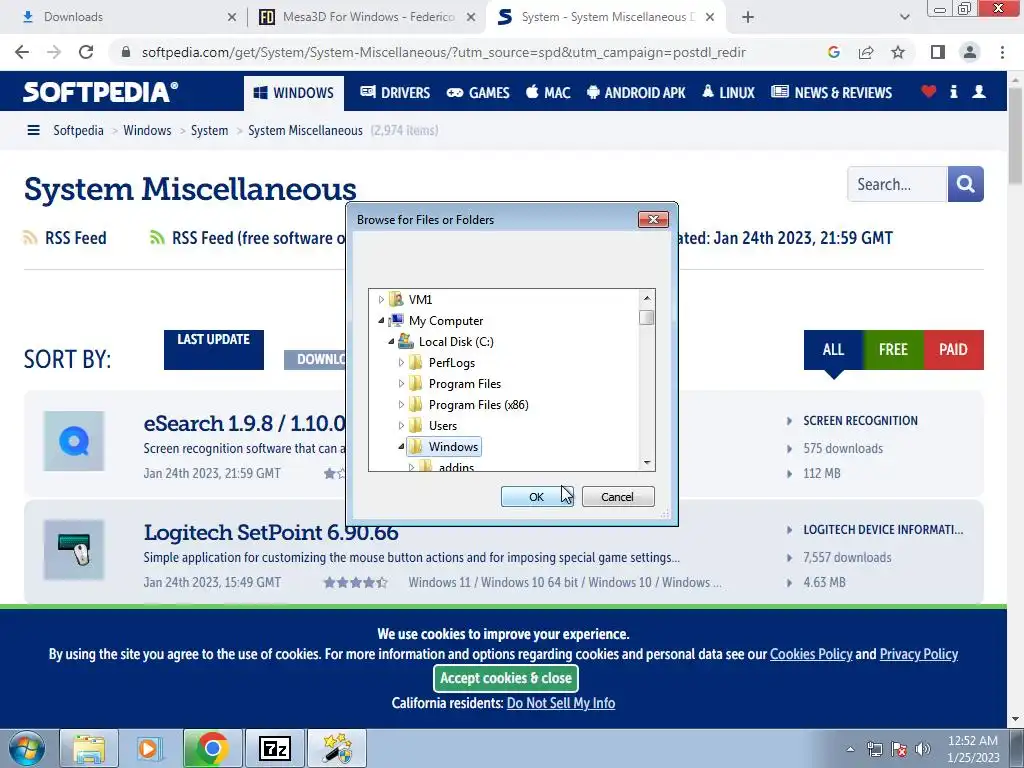The width and height of the screenshot is (1024, 768).
Task: Click the info icon in Softpedia header
Action: [x=953, y=91]
